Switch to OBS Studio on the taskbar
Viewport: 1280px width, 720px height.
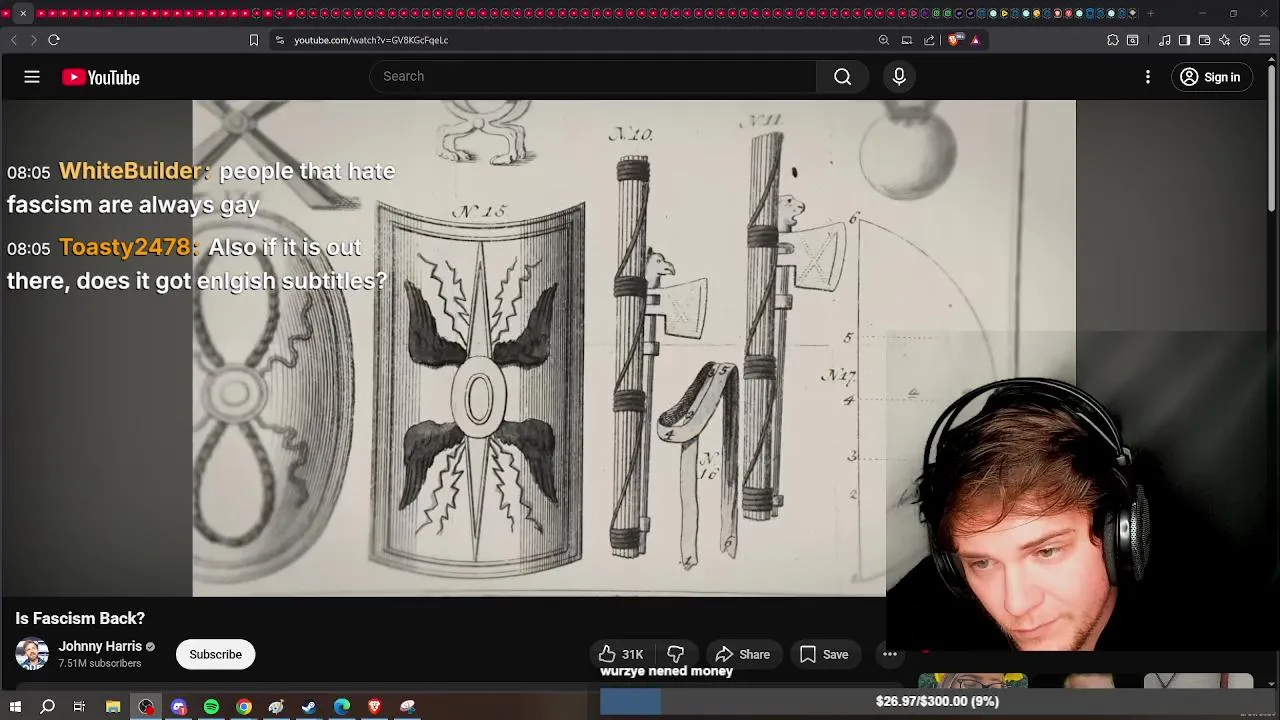point(146,707)
